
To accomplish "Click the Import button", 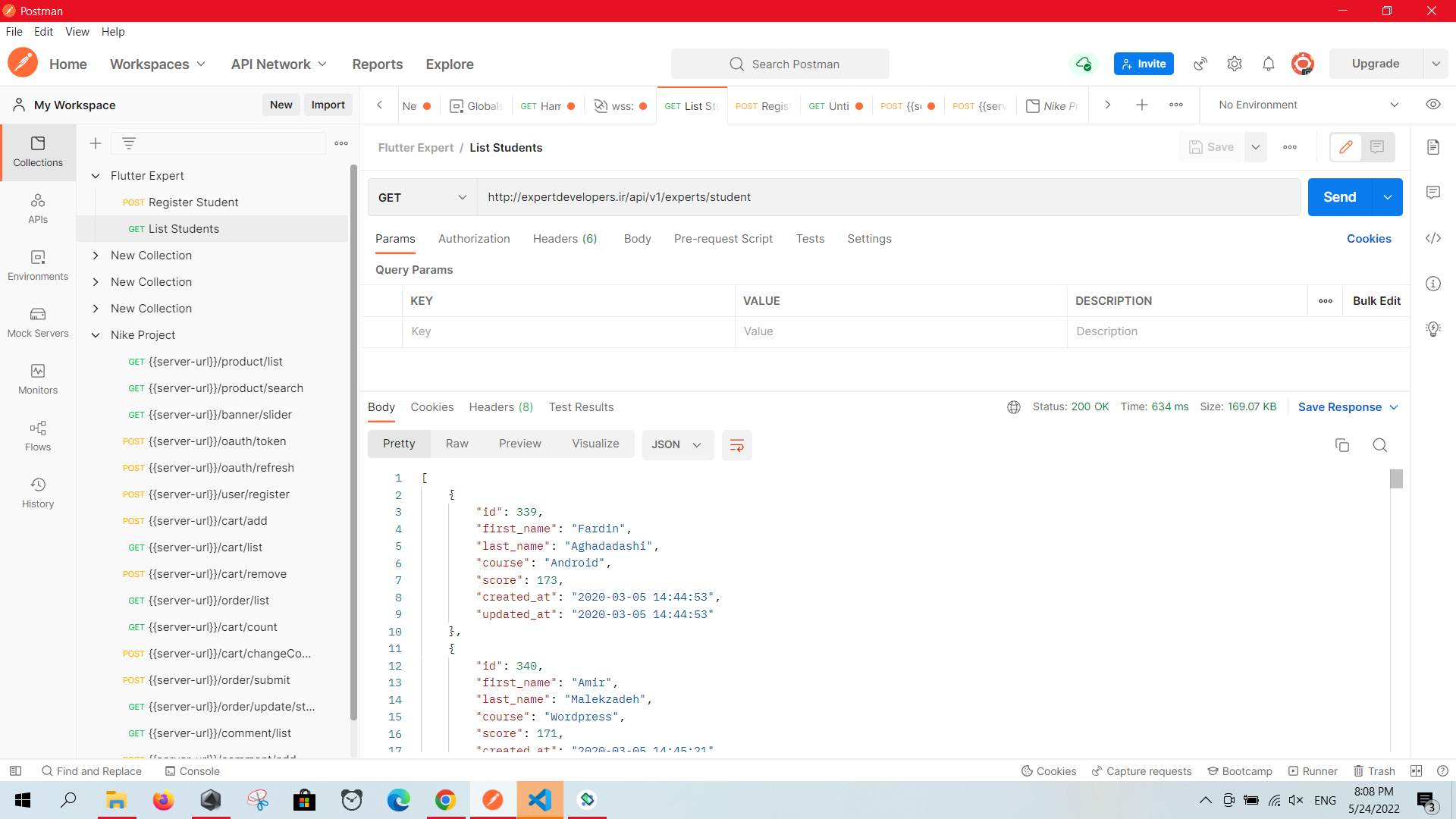I will [x=328, y=105].
